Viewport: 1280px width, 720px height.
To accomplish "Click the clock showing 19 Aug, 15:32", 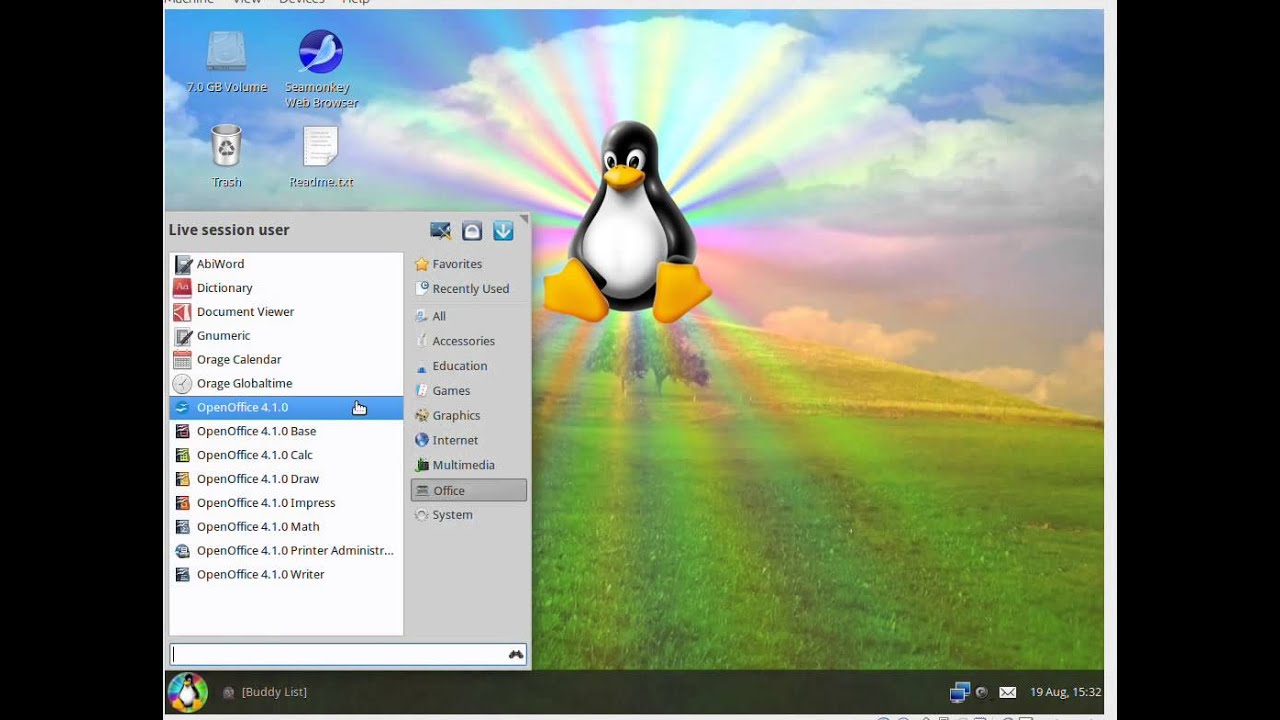I will point(1065,692).
